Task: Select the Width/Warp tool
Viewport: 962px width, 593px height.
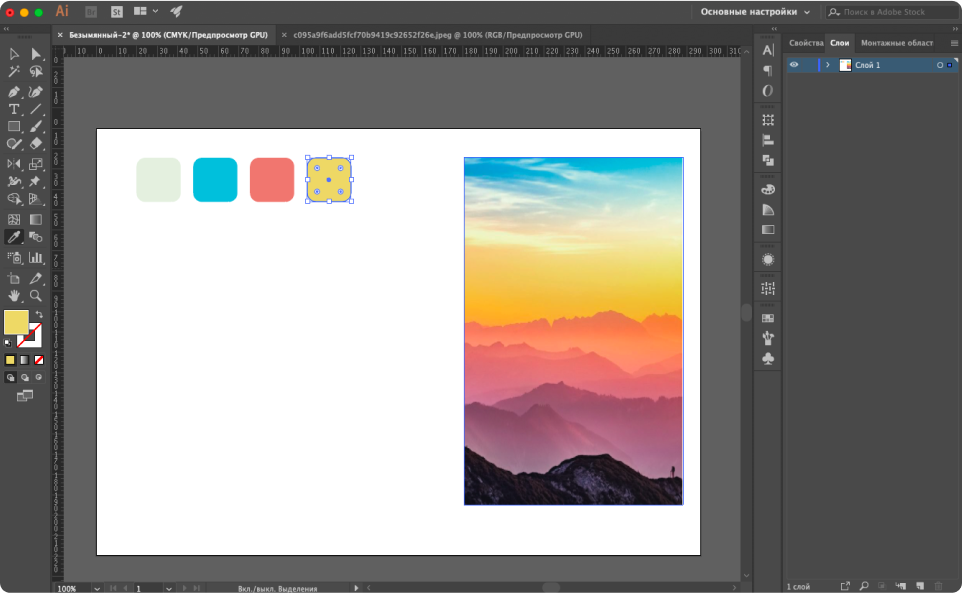Action: coord(13,182)
